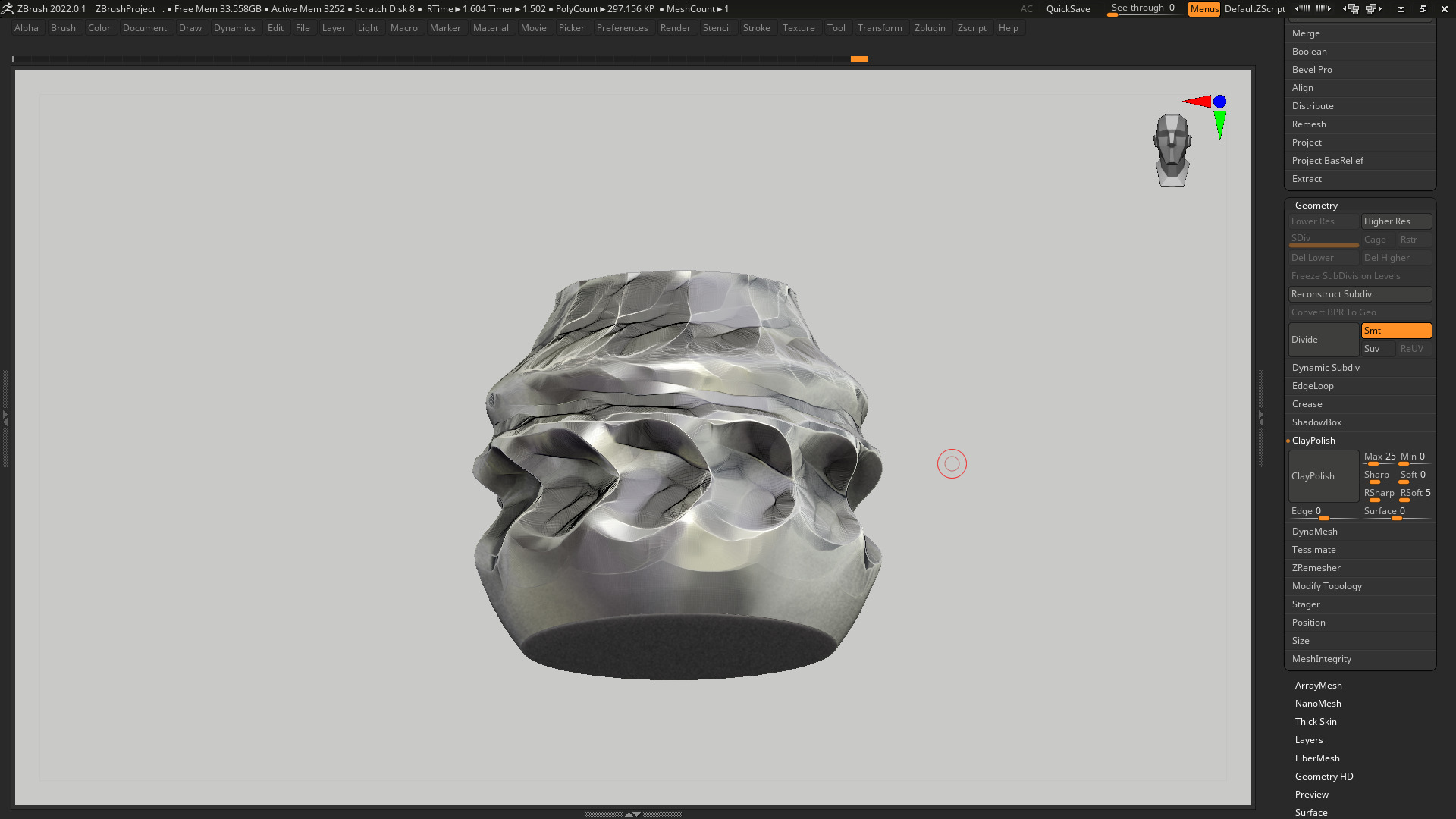The width and height of the screenshot is (1456, 819).
Task: Open the Tool menu
Action: tap(836, 28)
